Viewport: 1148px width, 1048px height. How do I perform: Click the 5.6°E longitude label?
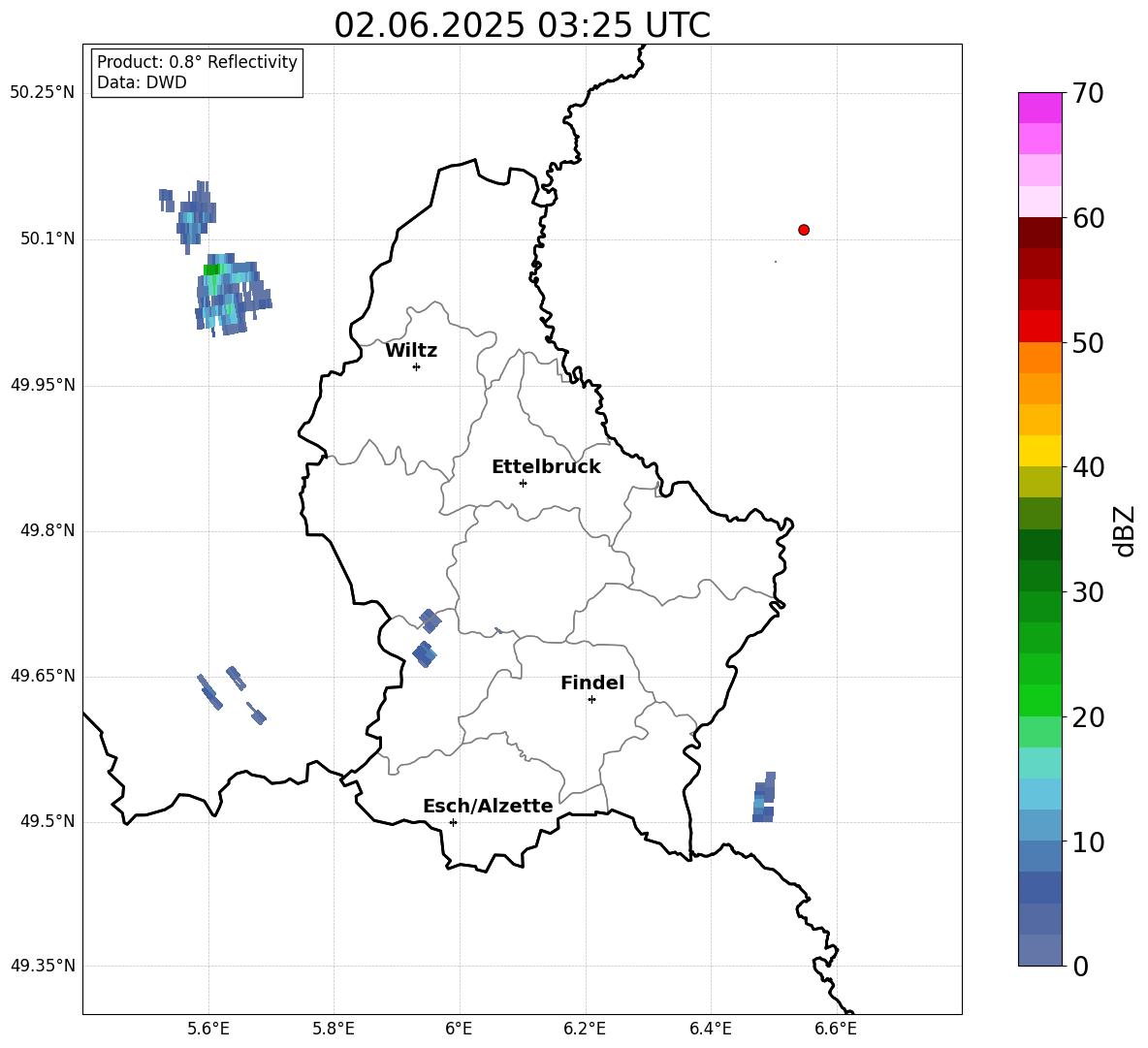point(208,1030)
